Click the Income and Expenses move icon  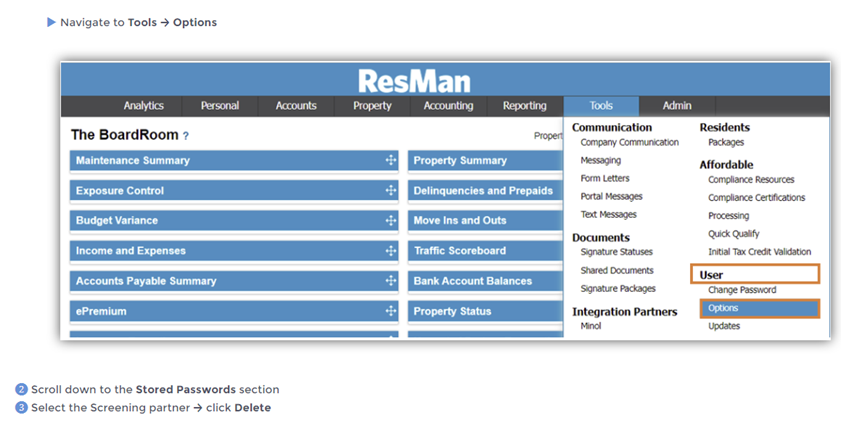[390, 250]
